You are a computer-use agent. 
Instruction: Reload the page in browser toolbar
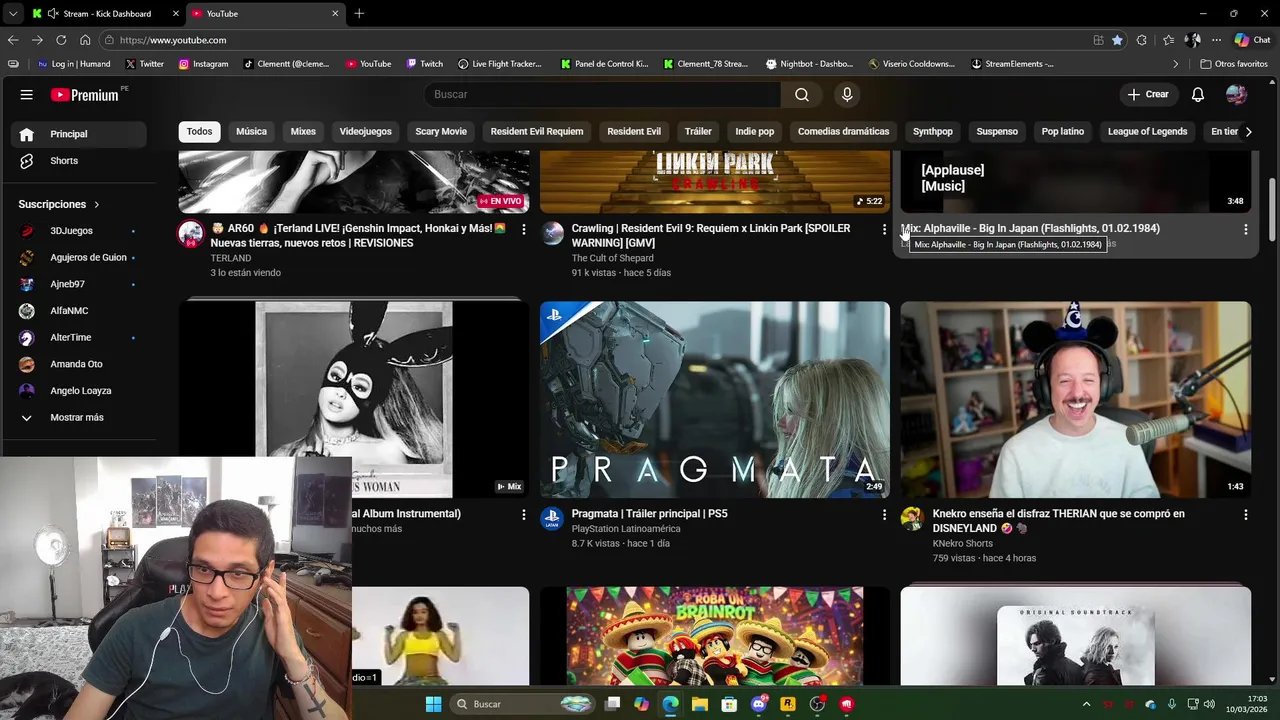61,40
